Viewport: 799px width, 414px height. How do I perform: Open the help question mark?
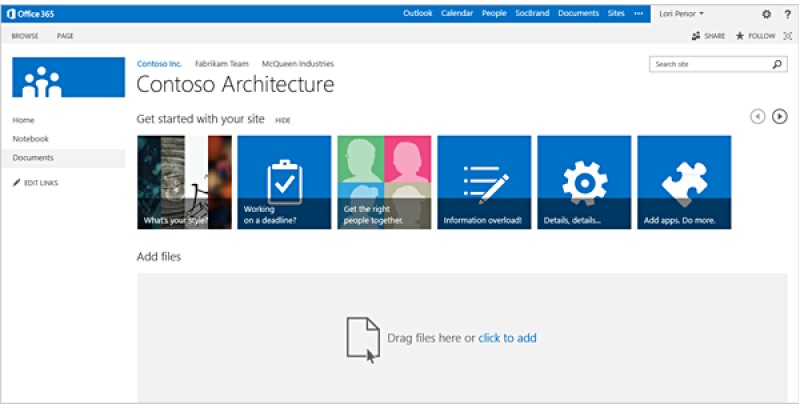(x=787, y=14)
